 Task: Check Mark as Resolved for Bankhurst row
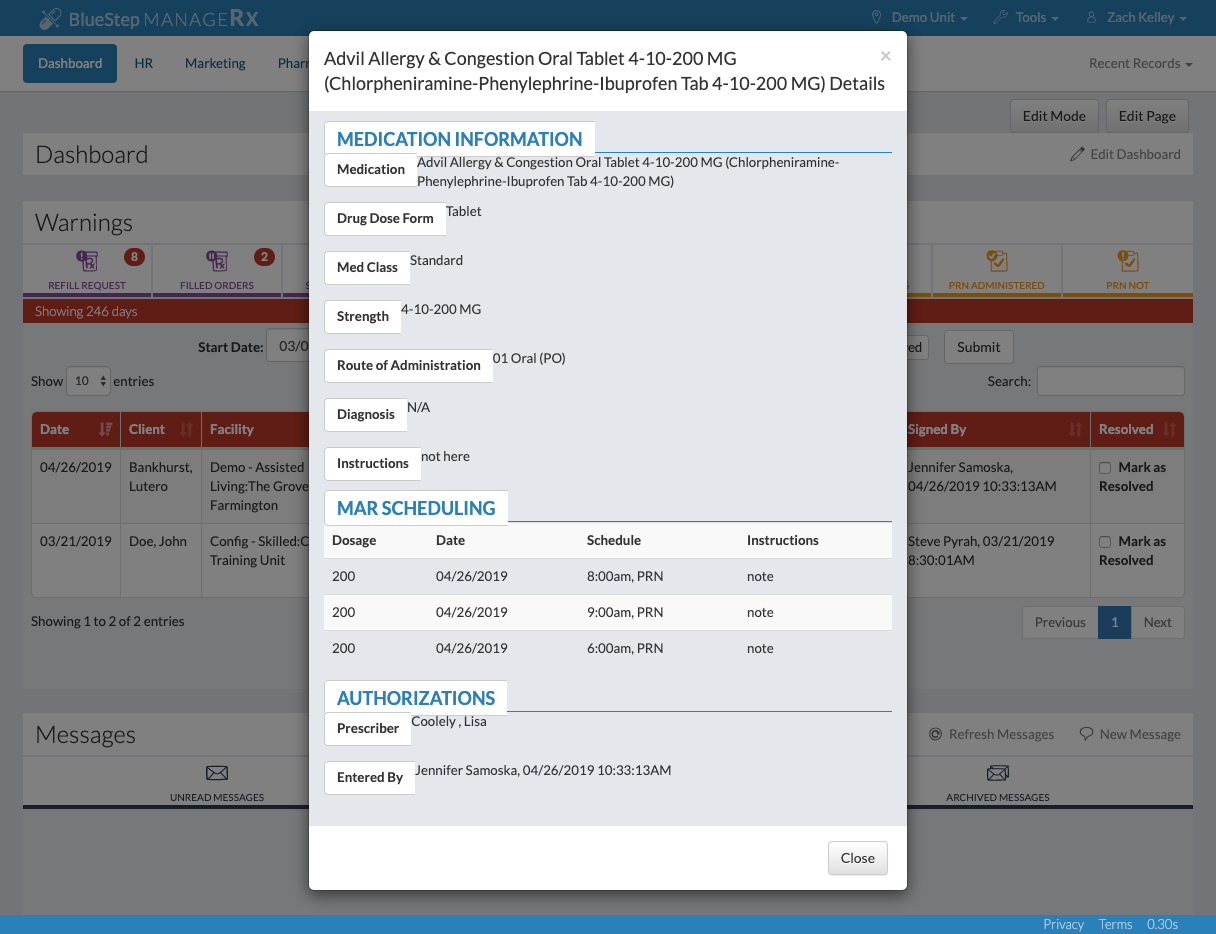1105,468
